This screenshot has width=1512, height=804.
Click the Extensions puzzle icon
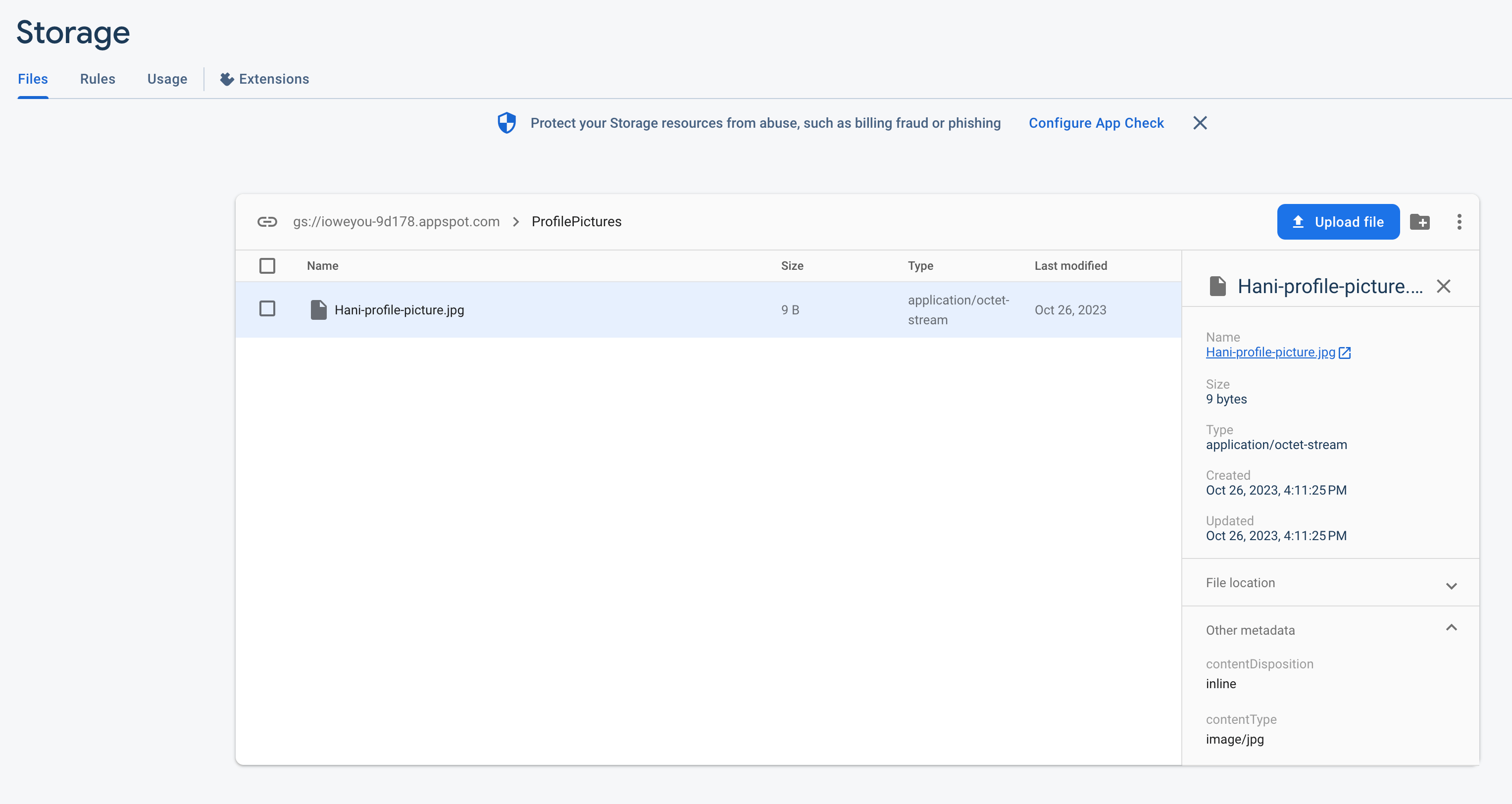click(227, 79)
